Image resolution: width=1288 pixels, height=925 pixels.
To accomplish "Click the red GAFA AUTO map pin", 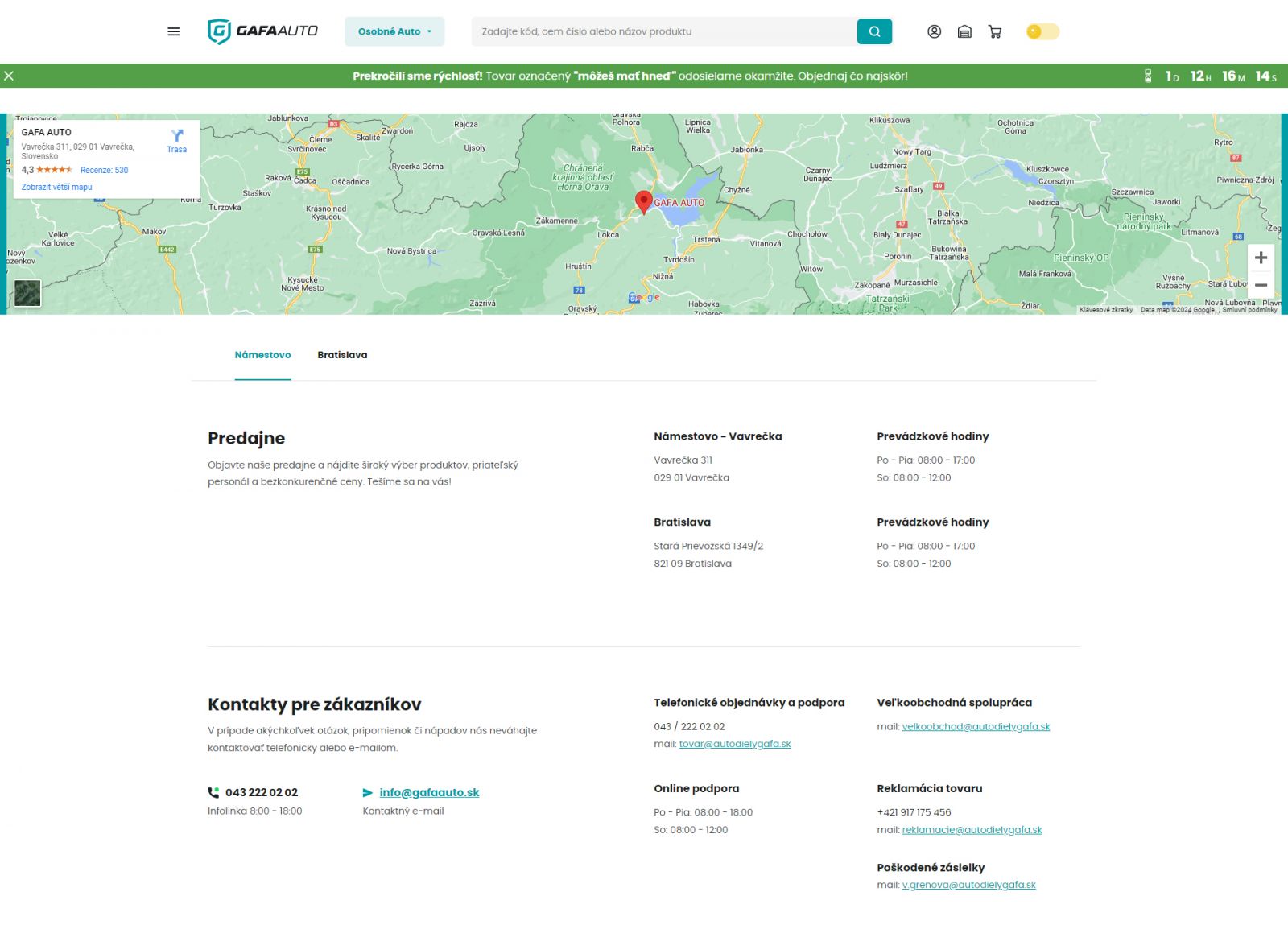I will (x=643, y=201).
